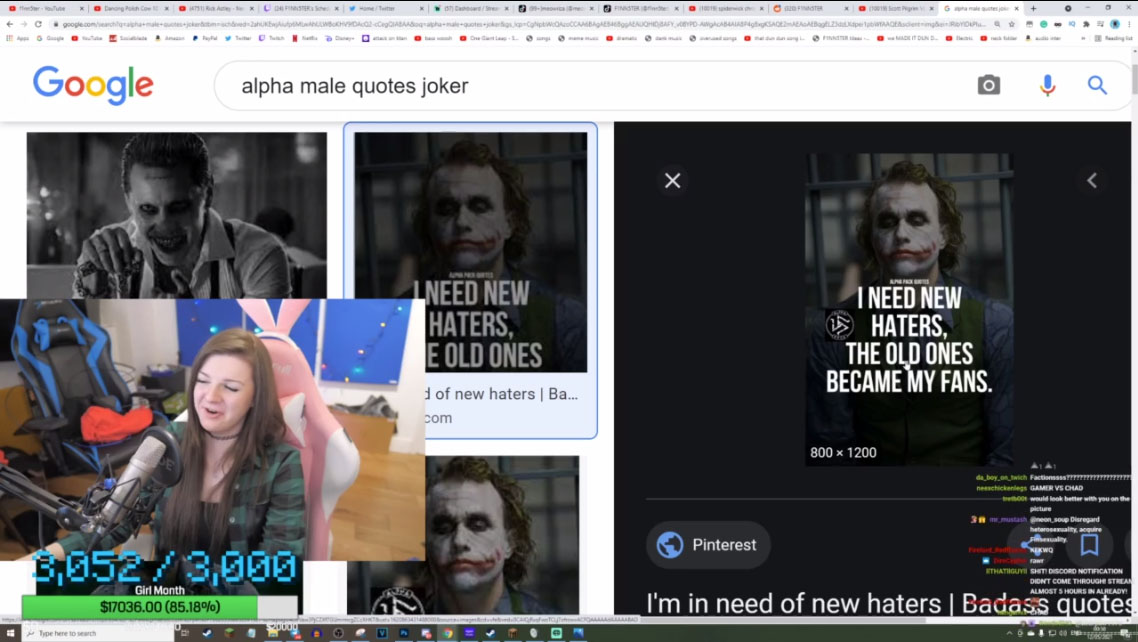Open the 'attack on titan' bookmark
The width and height of the screenshot is (1138, 642).
(385, 38)
